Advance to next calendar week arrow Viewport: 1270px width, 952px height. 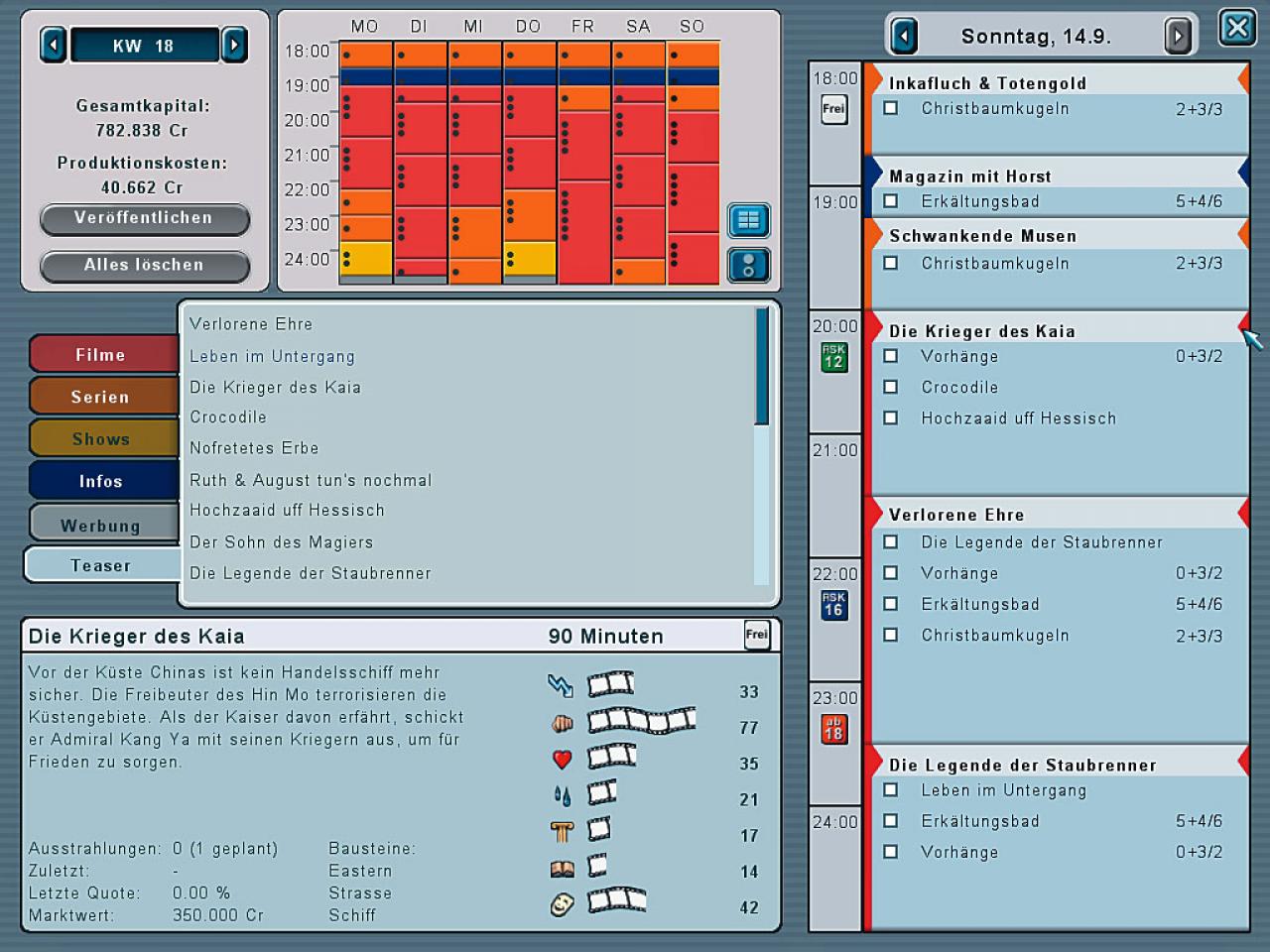(234, 45)
